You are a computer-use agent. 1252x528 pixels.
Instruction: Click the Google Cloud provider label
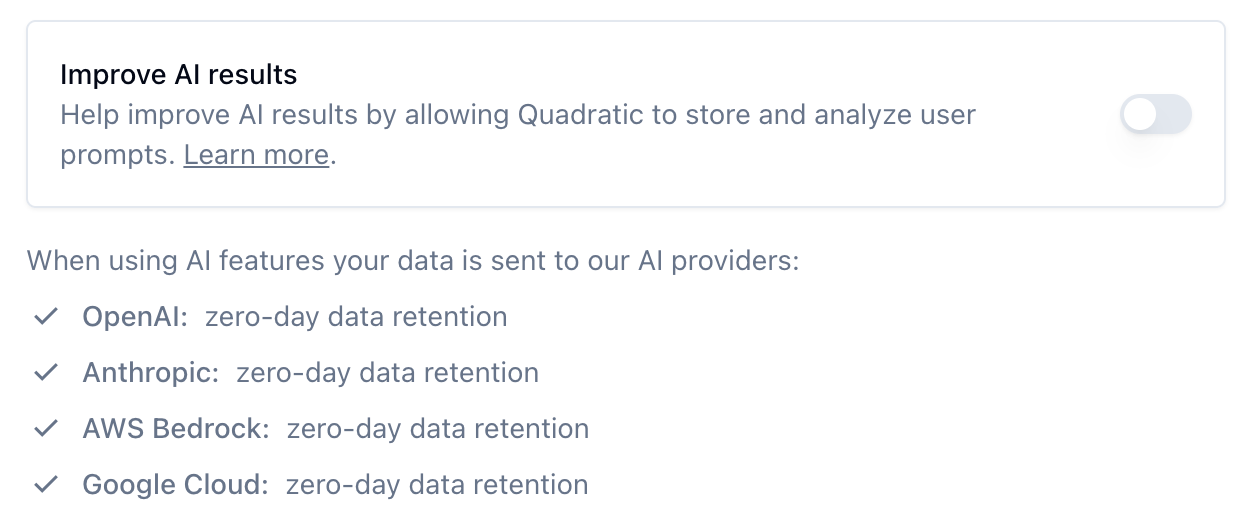[176, 485]
